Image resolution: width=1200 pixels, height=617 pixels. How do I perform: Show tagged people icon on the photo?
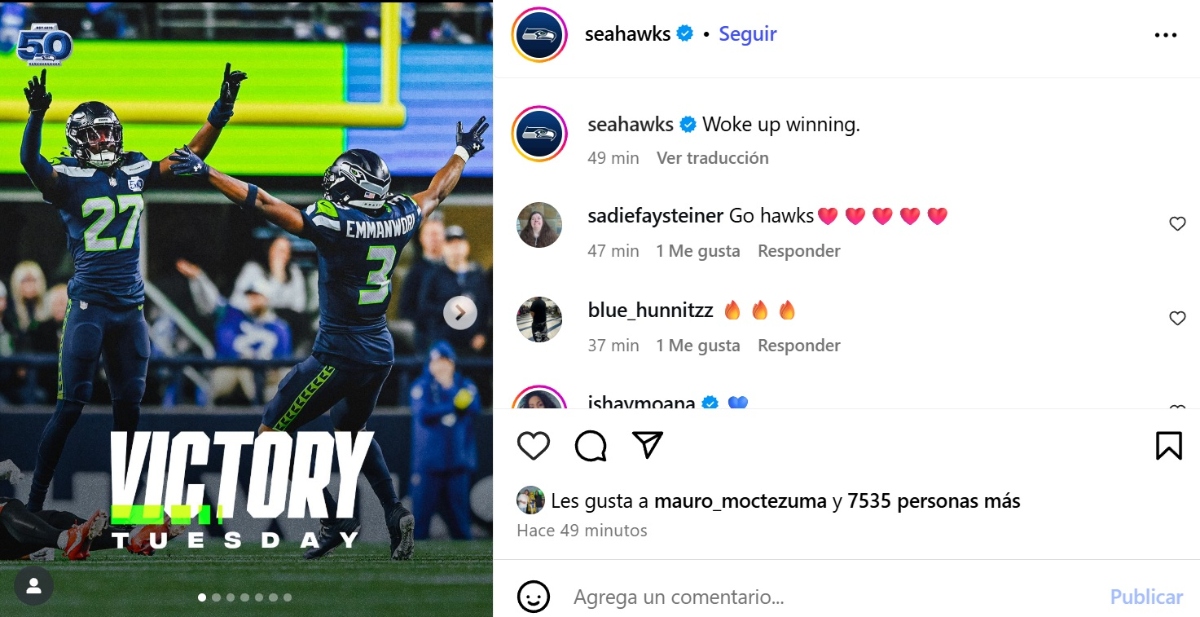[x=34, y=586]
